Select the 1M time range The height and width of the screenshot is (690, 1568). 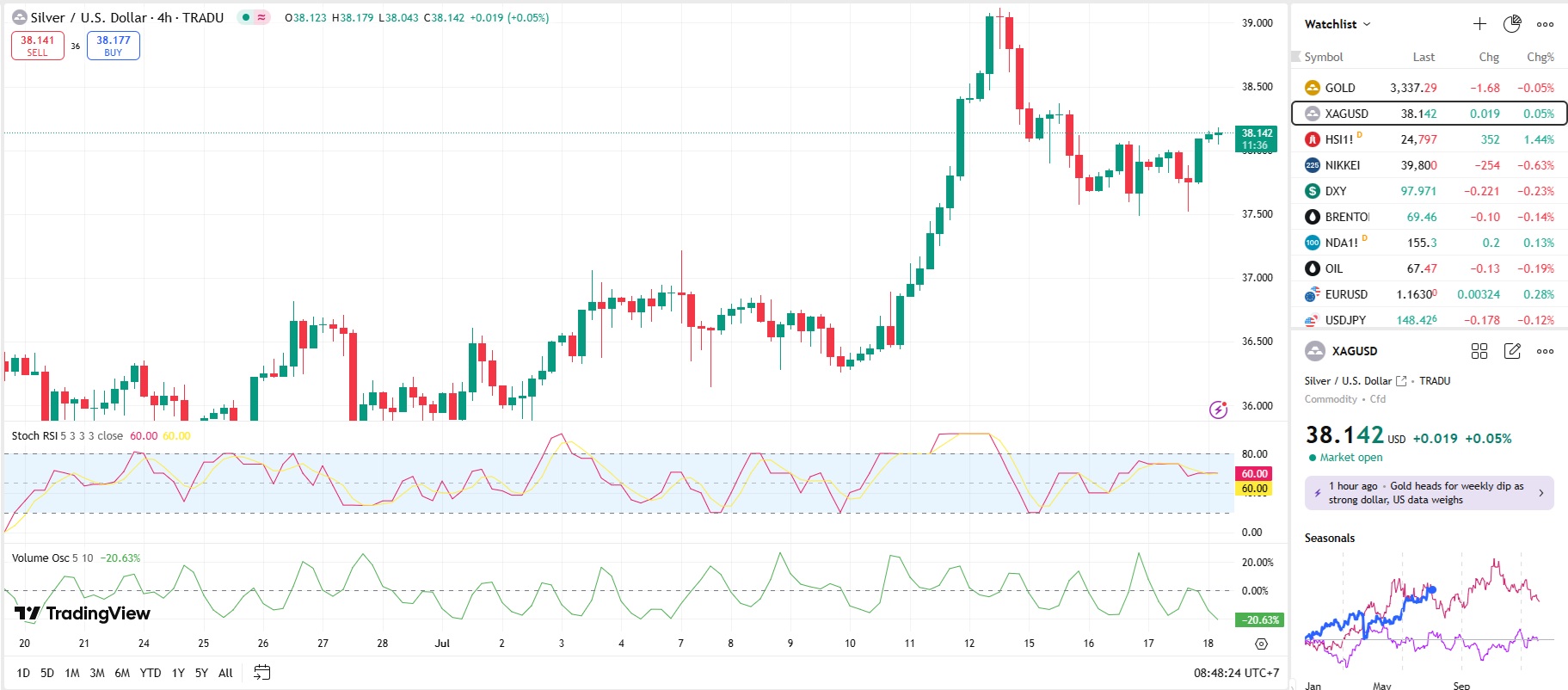point(72,673)
